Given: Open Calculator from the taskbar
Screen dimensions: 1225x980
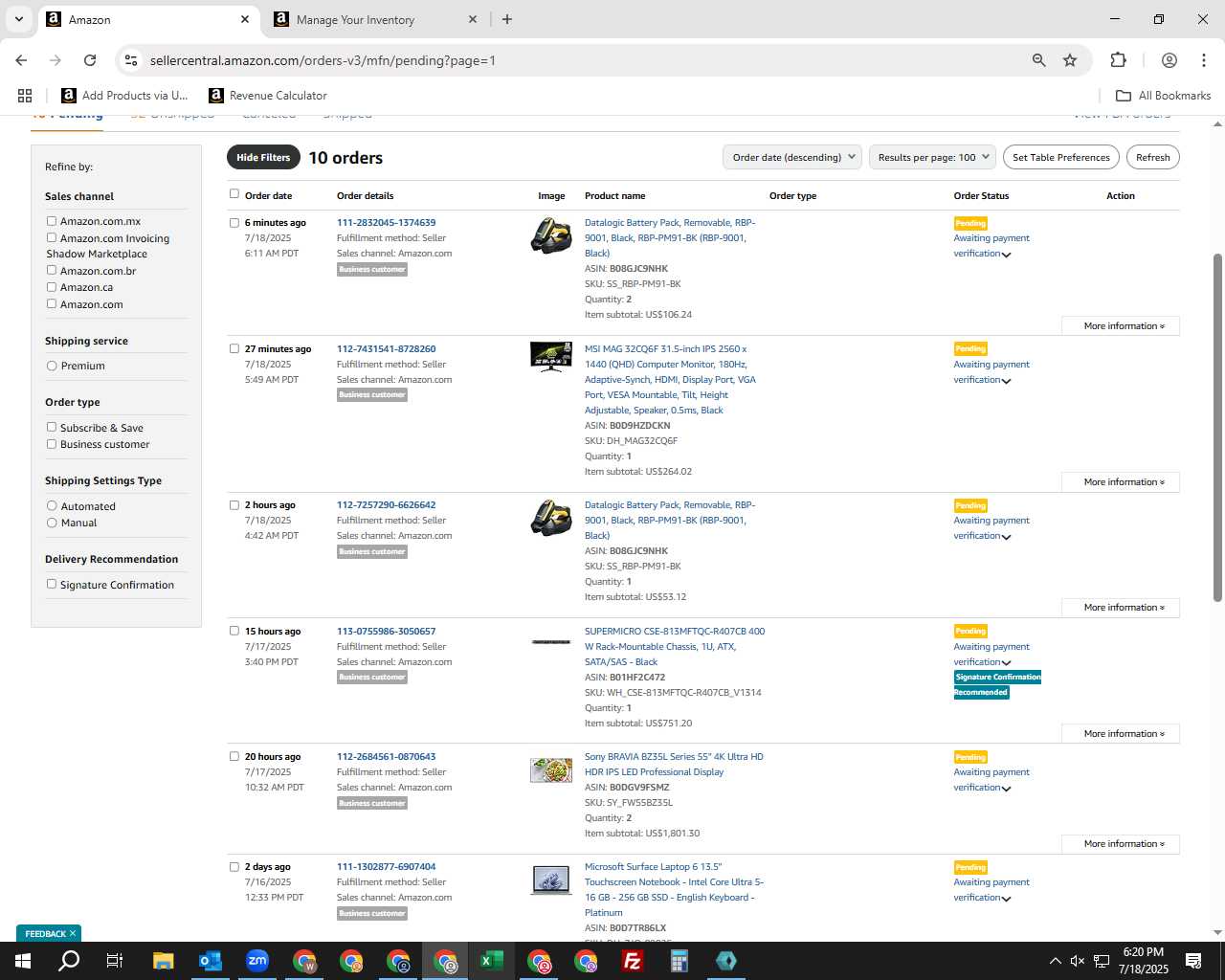Looking at the screenshot, I should [x=679, y=961].
